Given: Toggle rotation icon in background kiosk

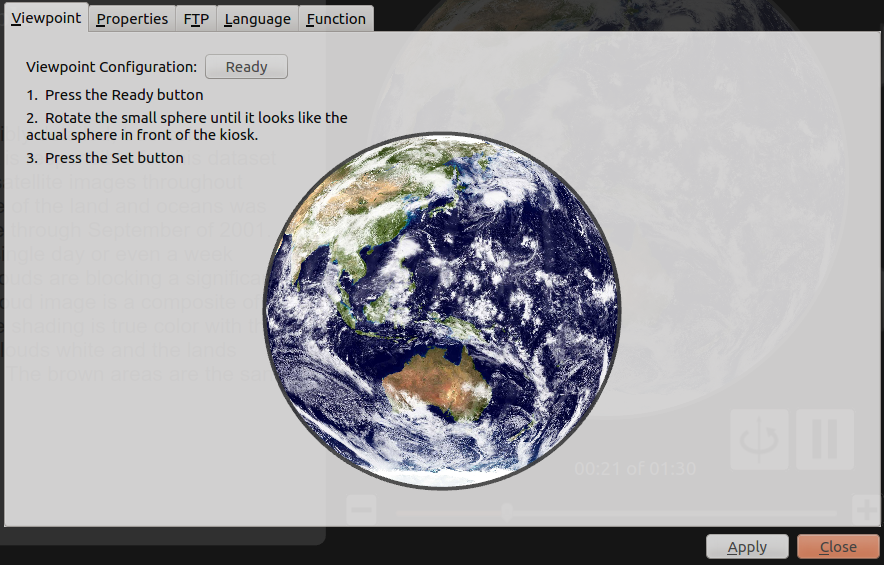Looking at the screenshot, I should (x=759, y=439).
